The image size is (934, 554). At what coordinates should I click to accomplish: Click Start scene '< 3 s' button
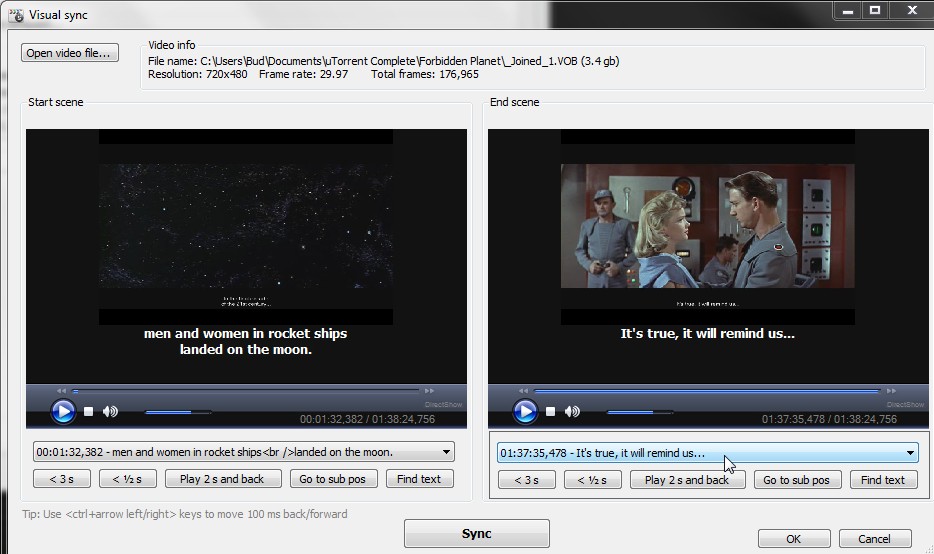coord(62,479)
